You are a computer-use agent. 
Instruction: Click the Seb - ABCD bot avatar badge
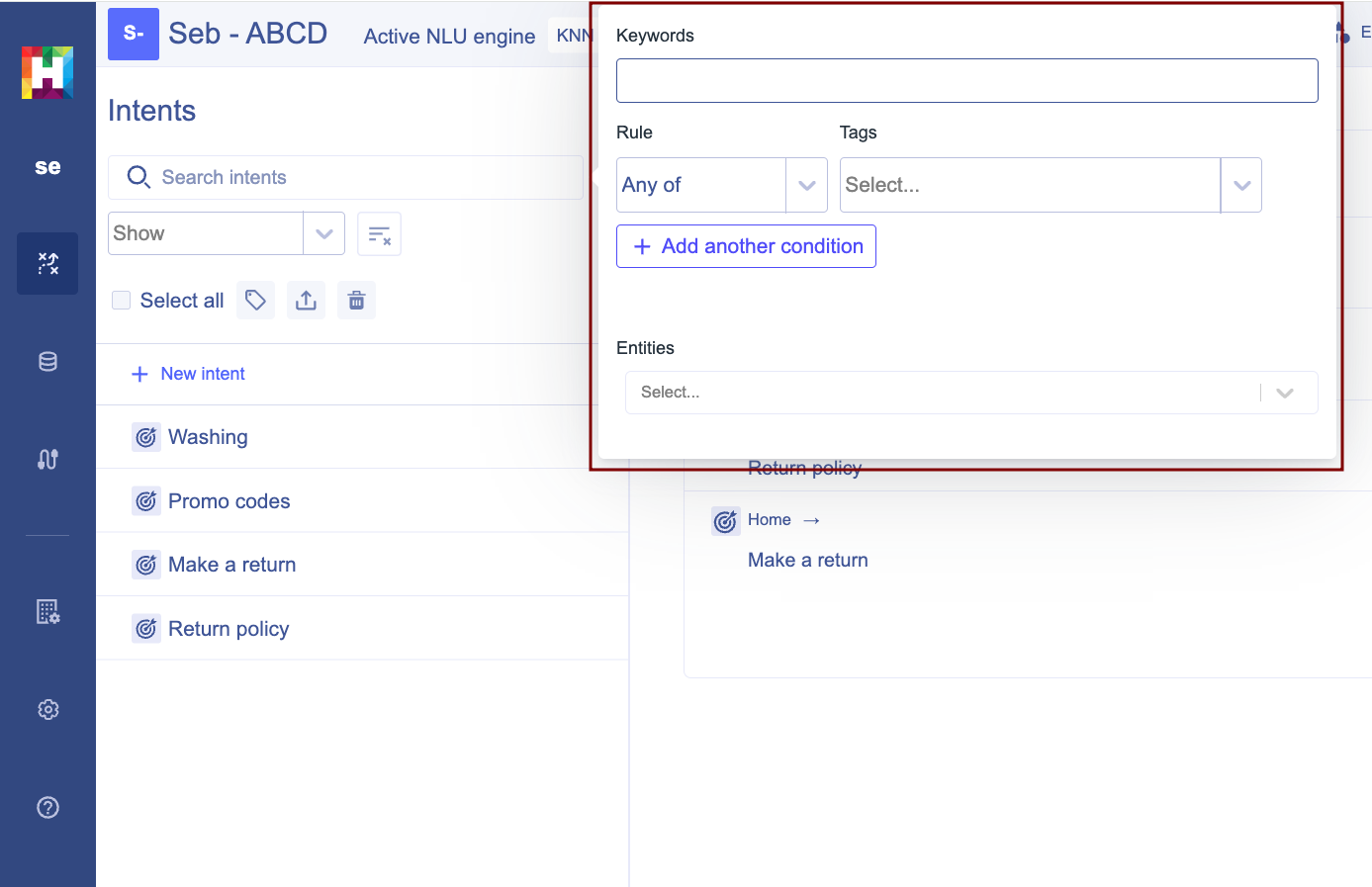[134, 33]
